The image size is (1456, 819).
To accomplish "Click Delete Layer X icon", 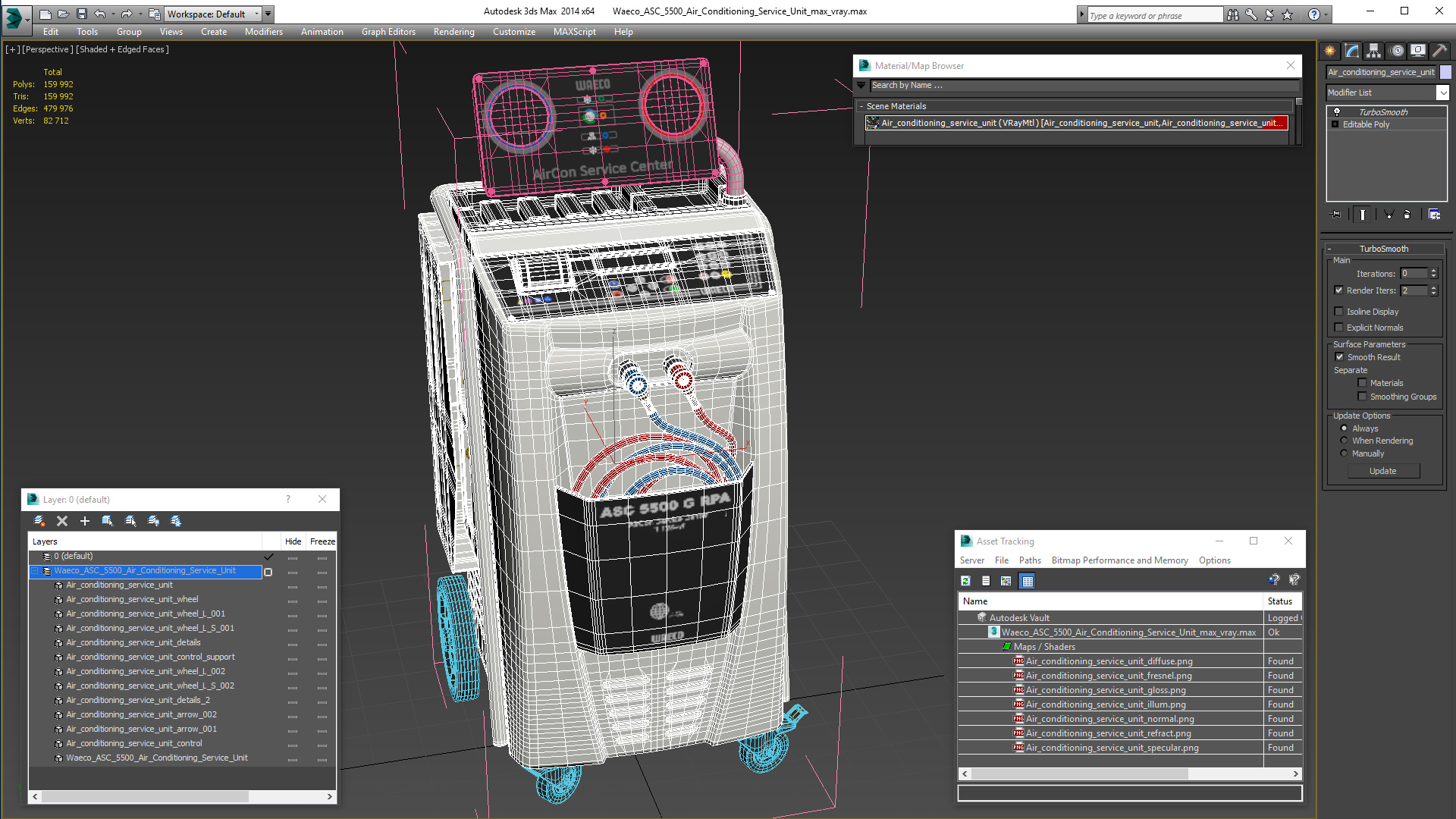I will 62,521.
